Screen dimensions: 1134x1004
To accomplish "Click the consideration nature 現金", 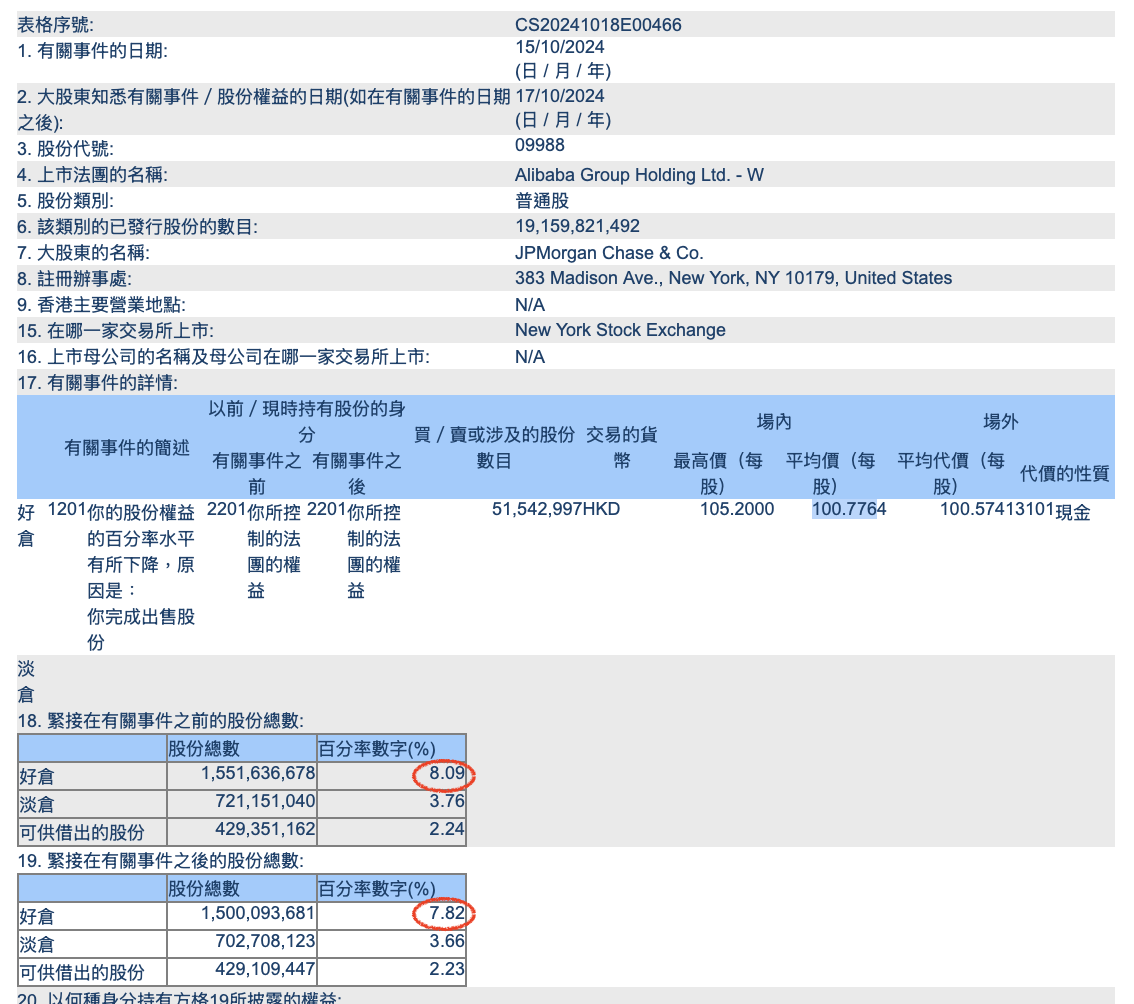I will 1073,512.
